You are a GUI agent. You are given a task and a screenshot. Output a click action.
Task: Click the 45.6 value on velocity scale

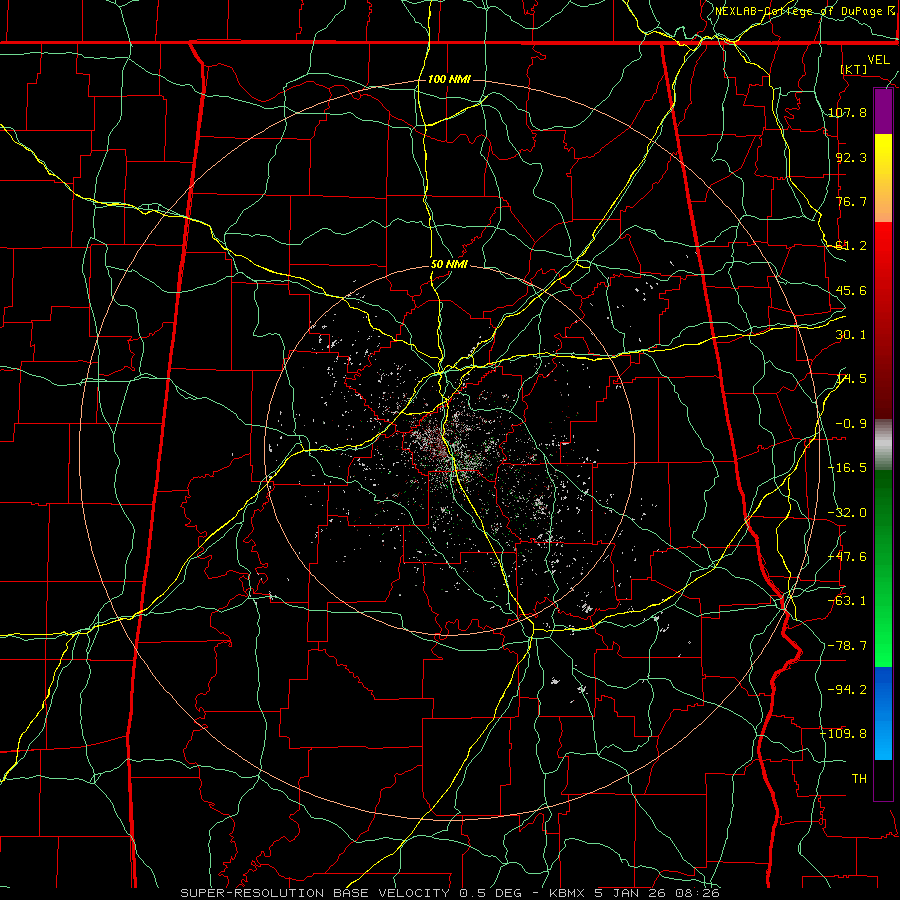[x=851, y=290]
